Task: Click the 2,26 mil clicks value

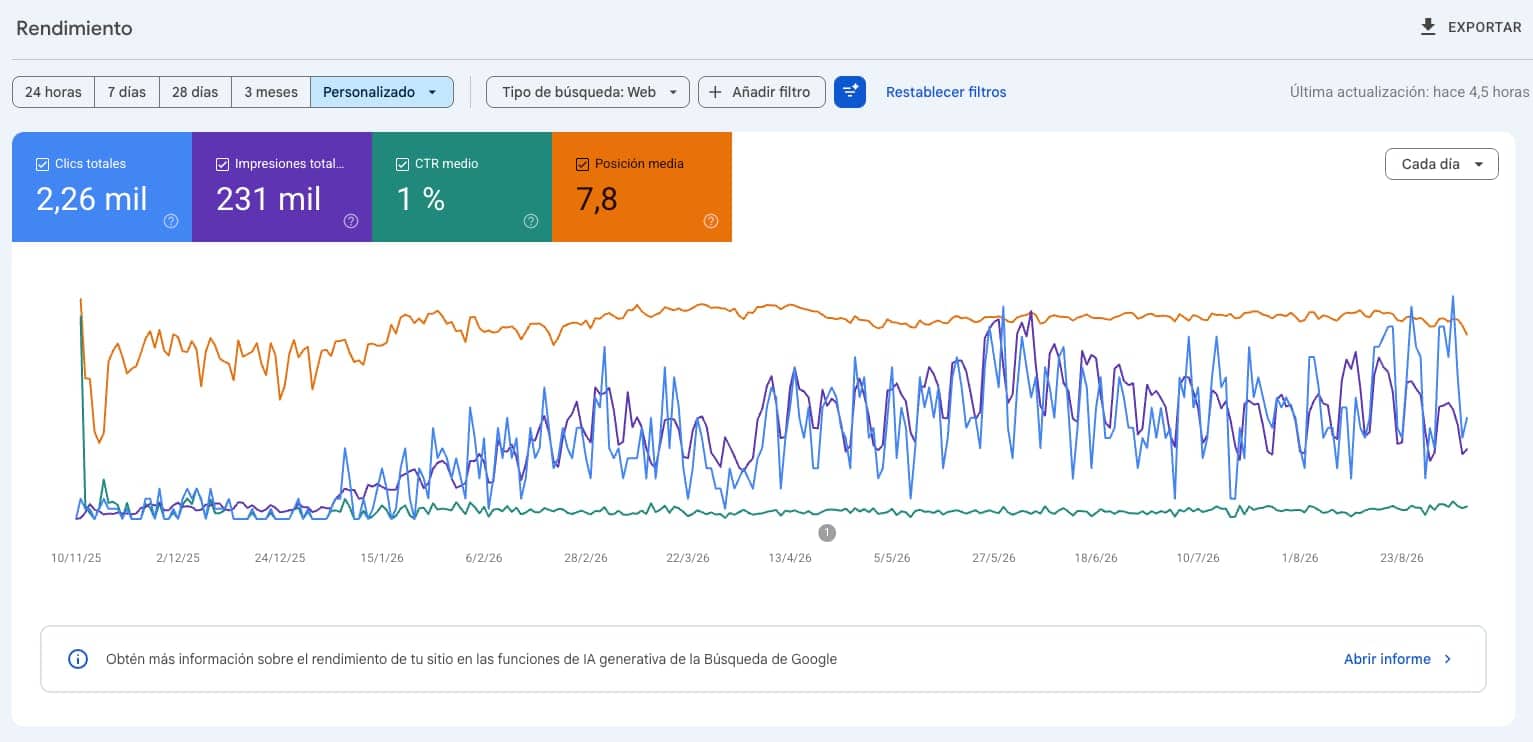Action: point(92,199)
